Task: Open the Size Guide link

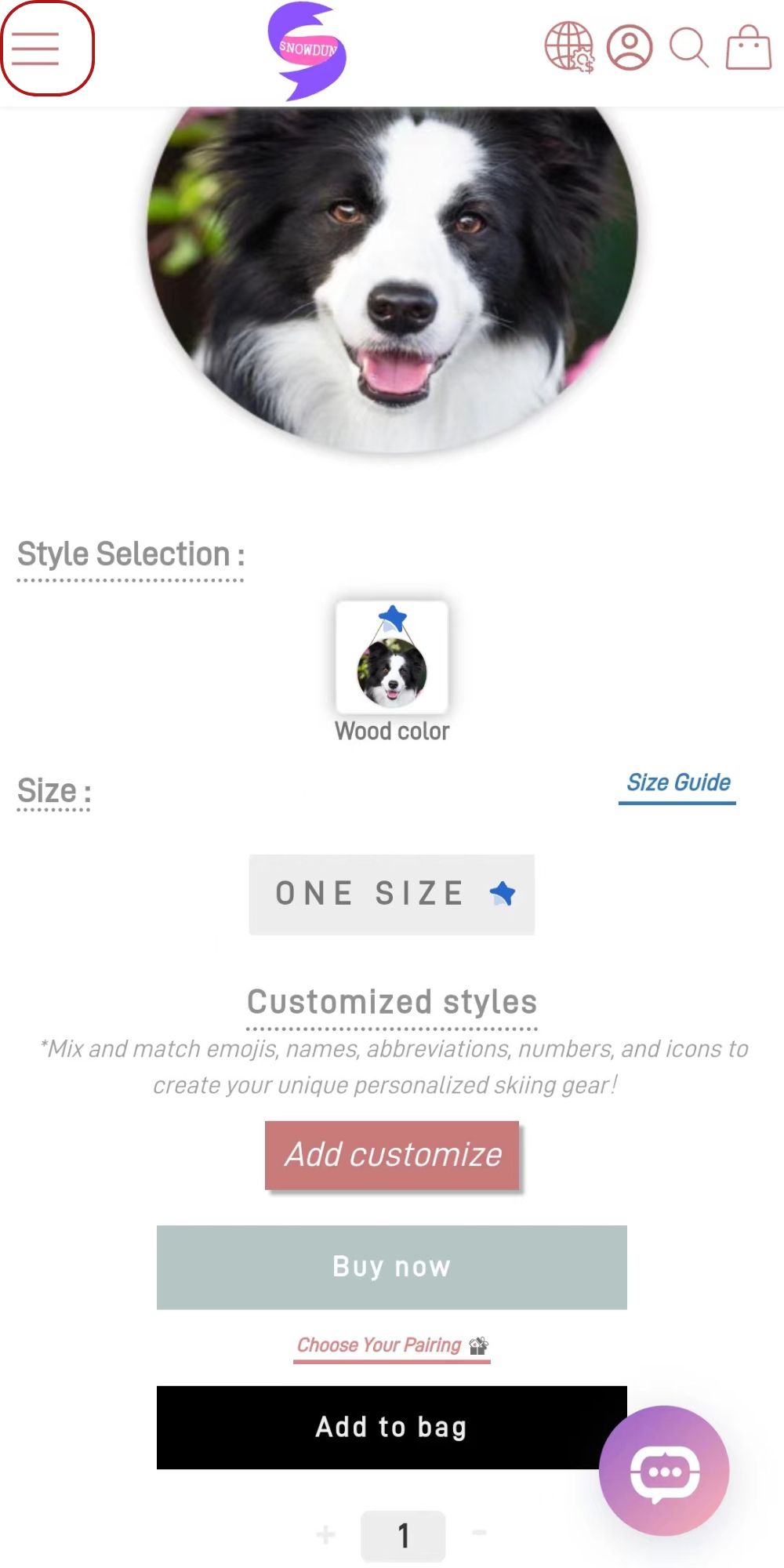Action: [x=678, y=783]
